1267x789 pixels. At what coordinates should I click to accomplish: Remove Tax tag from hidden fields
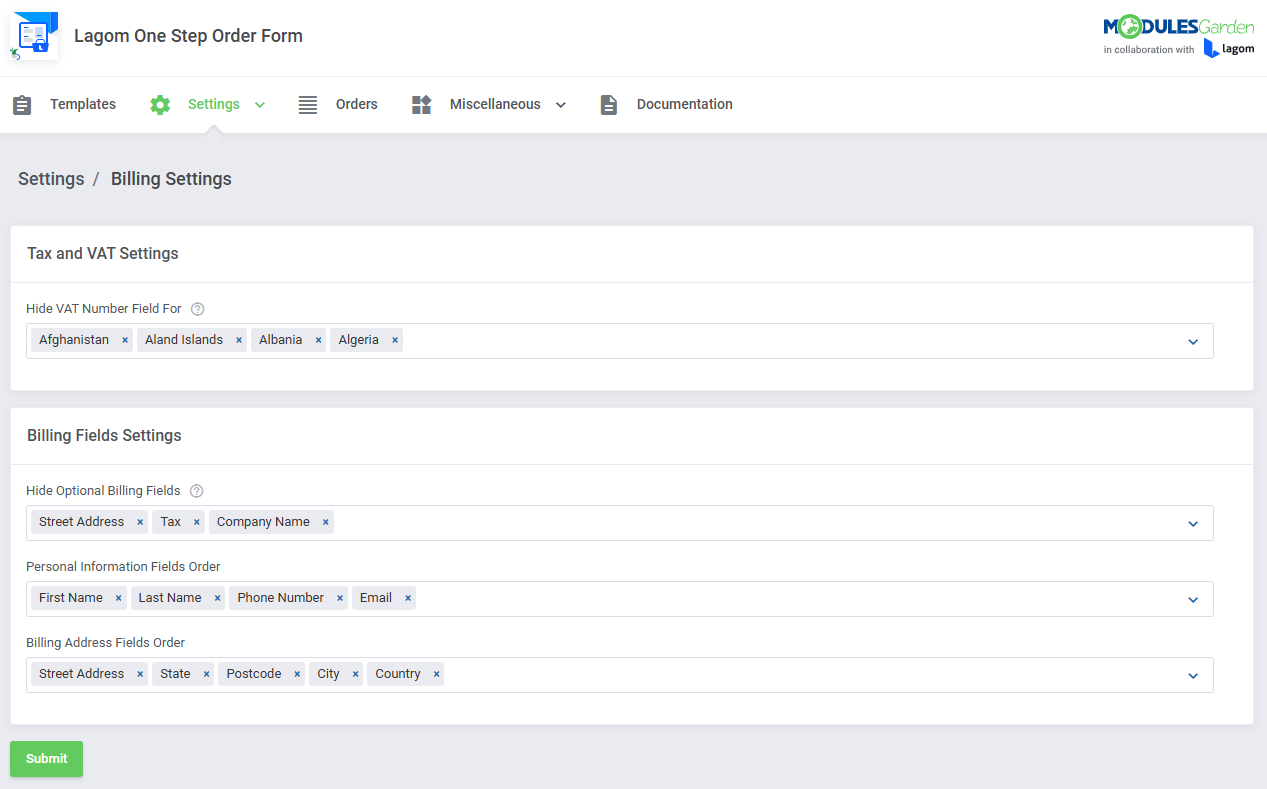(x=197, y=522)
